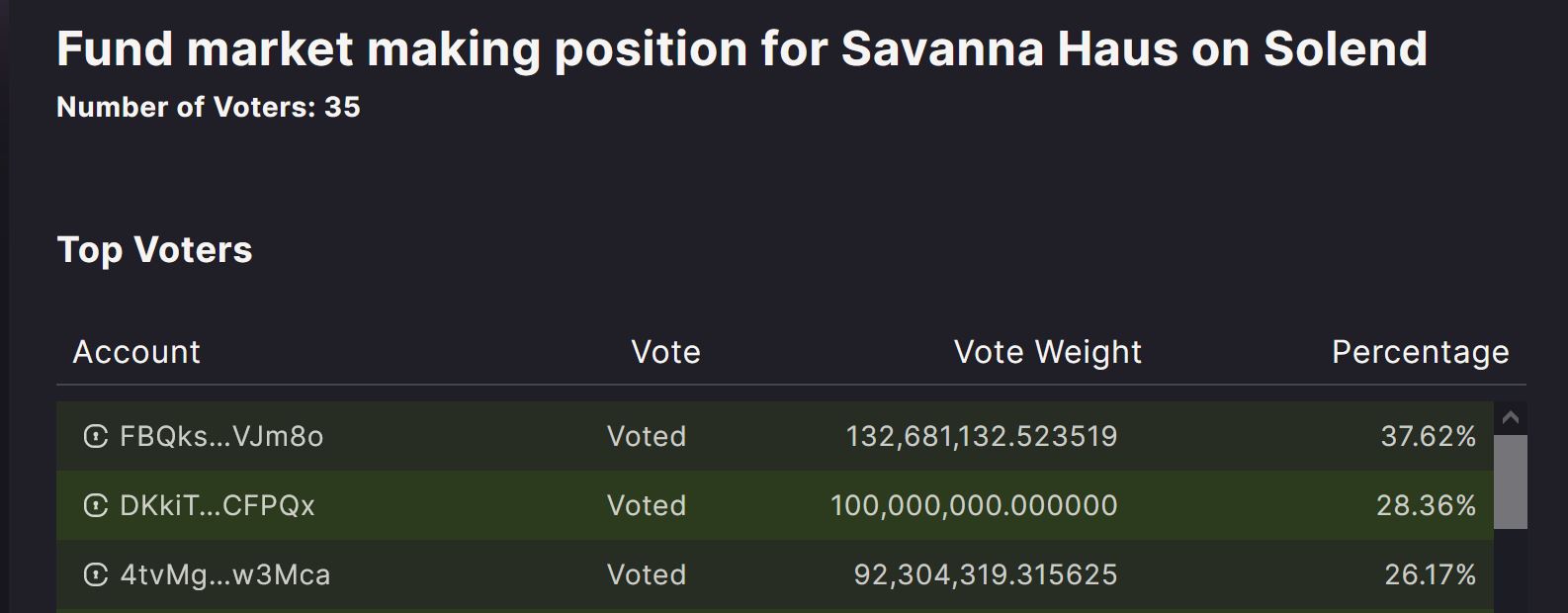The width and height of the screenshot is (1568, 613).
Task: Click the voters list scrollbar thumb
Action: tap(1511, 482)
